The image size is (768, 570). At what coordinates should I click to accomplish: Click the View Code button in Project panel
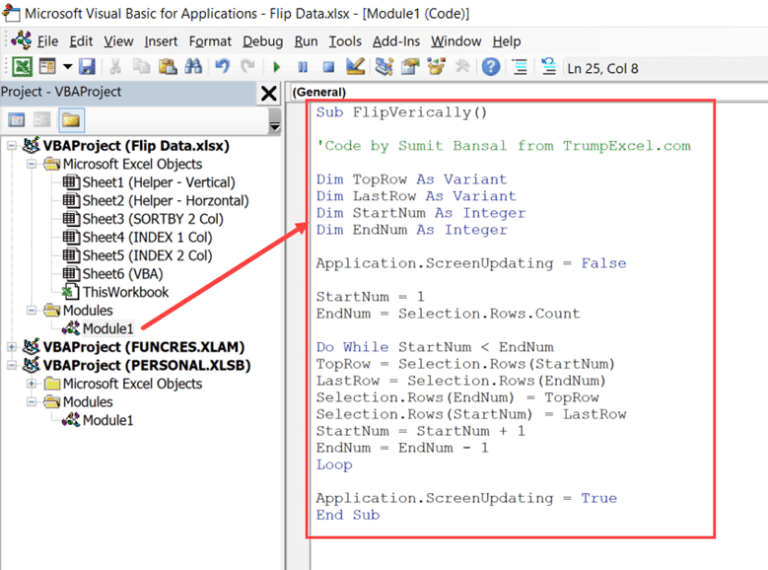tap(17, 120)
